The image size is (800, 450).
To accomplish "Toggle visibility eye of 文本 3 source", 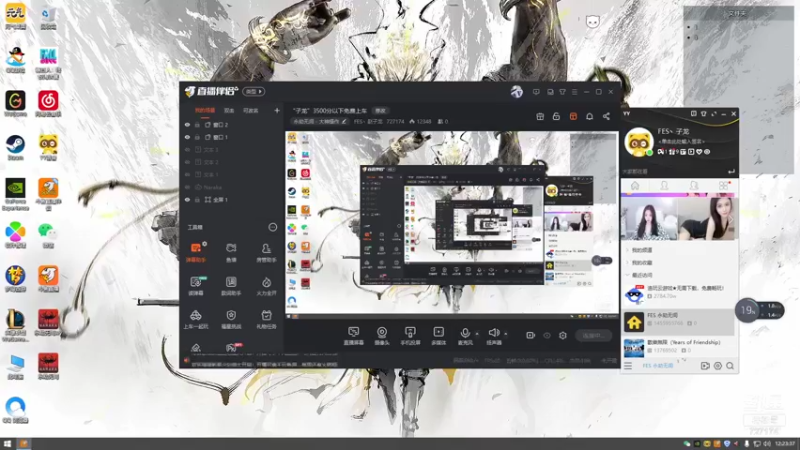I will point(187,149).
